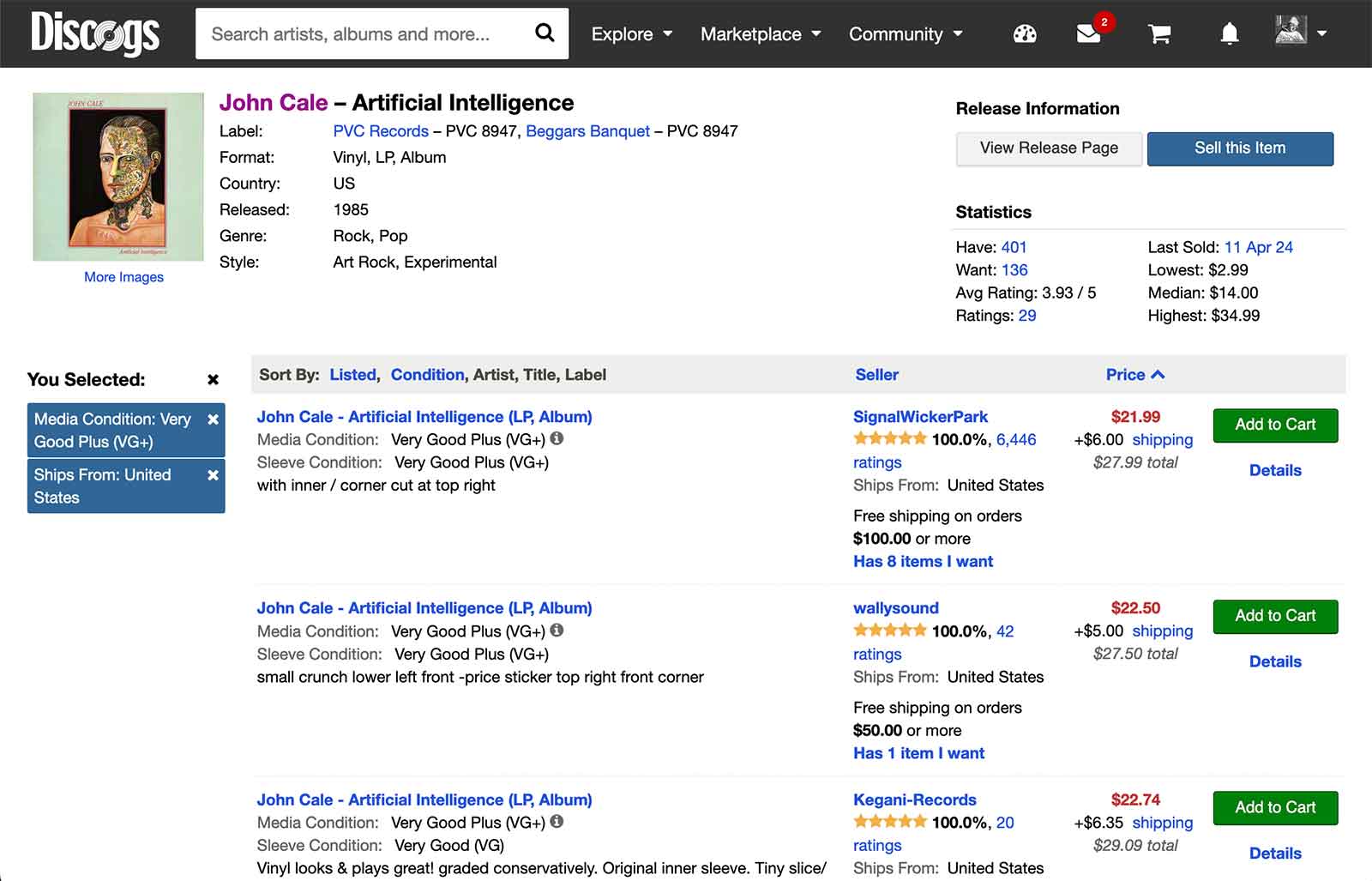Click the Discogs logo
This screenshot has width=1372, height=881.
tap(95, 33)
